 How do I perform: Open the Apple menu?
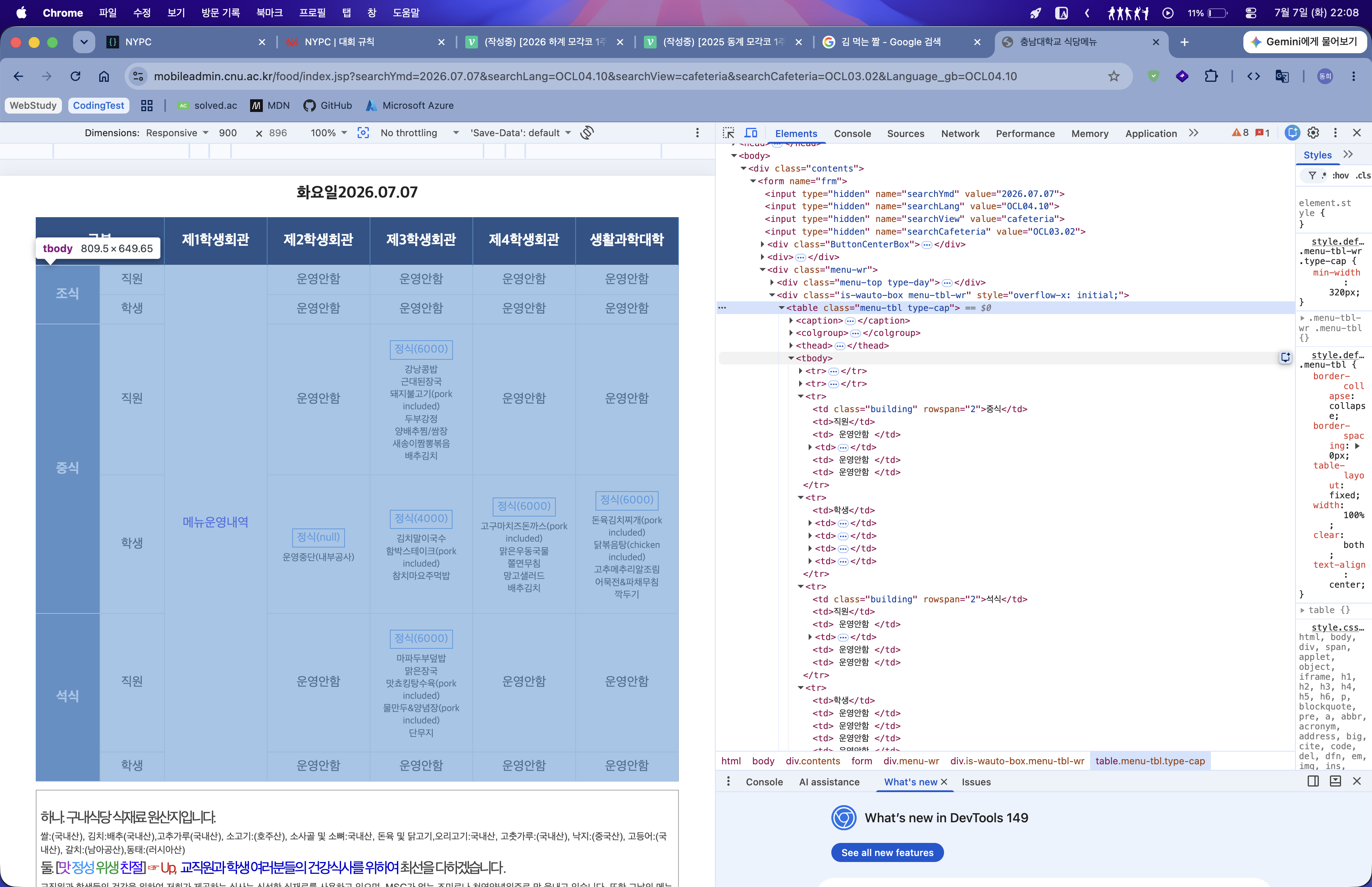21,13
